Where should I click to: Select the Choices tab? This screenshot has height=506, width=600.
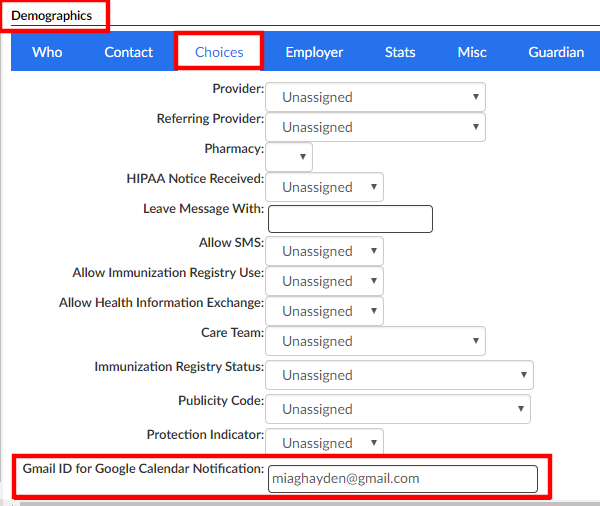219,52
